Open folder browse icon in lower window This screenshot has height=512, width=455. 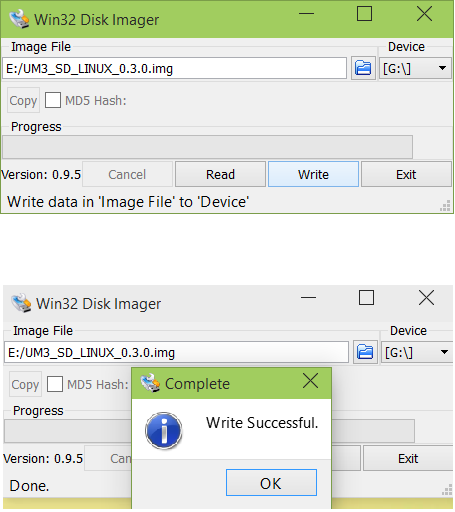(x=365, y=352)
